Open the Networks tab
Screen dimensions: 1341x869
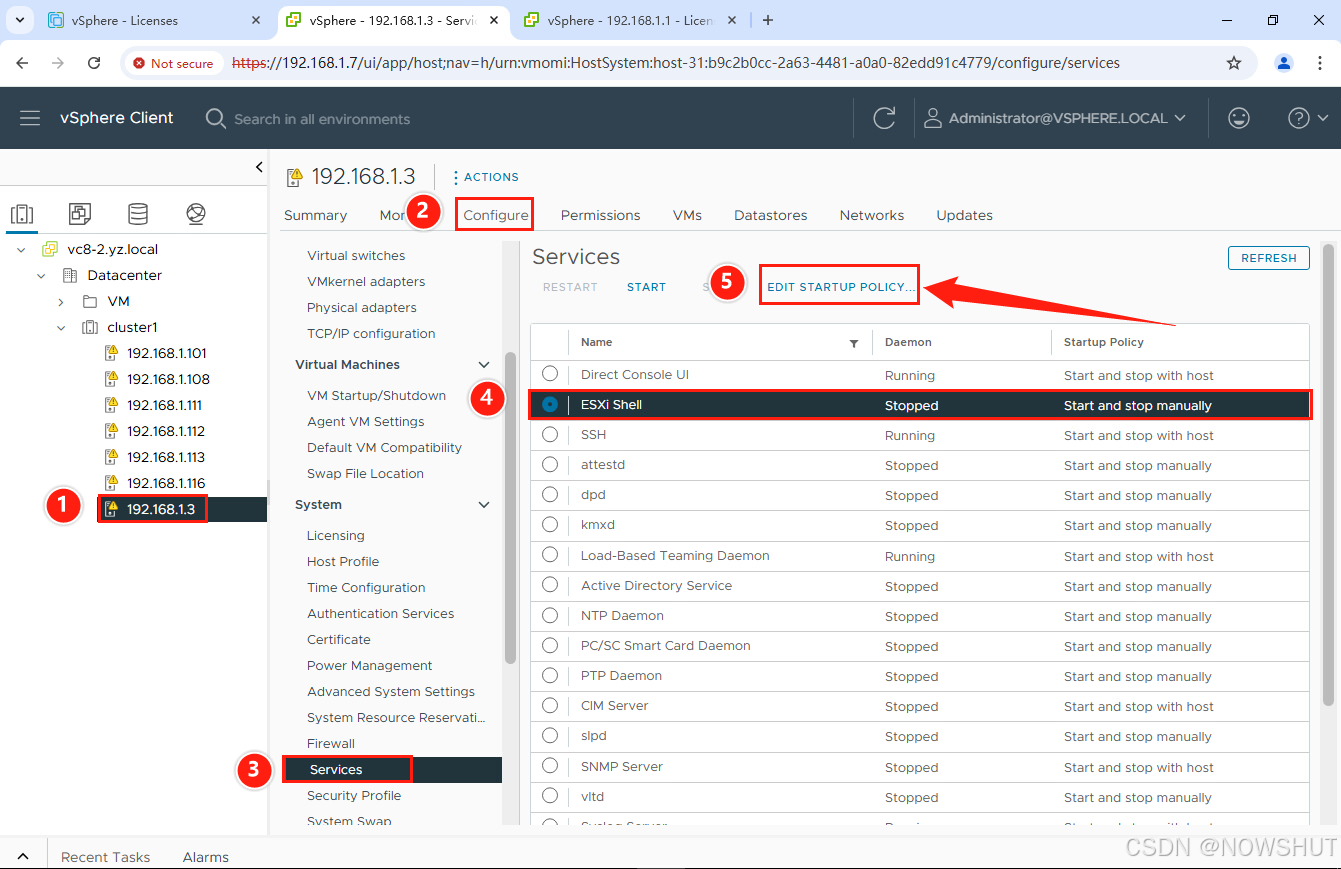pyautogui.click(x=871, y=215)
